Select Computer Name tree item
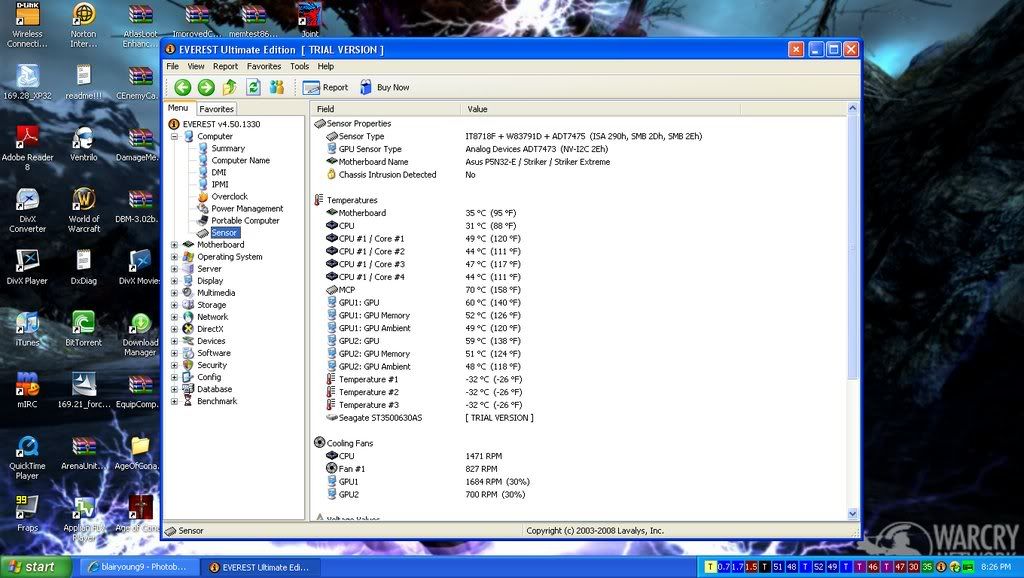This screenshot has width=1024, height=578. [240, 161]
